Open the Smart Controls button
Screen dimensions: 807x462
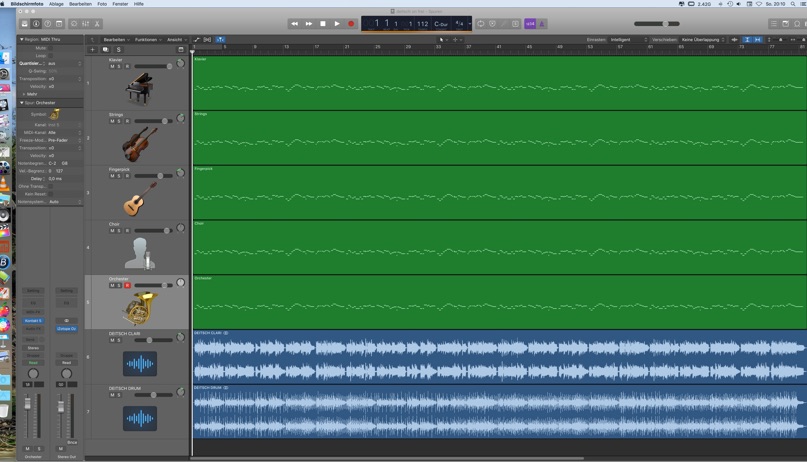coord(74,24)
